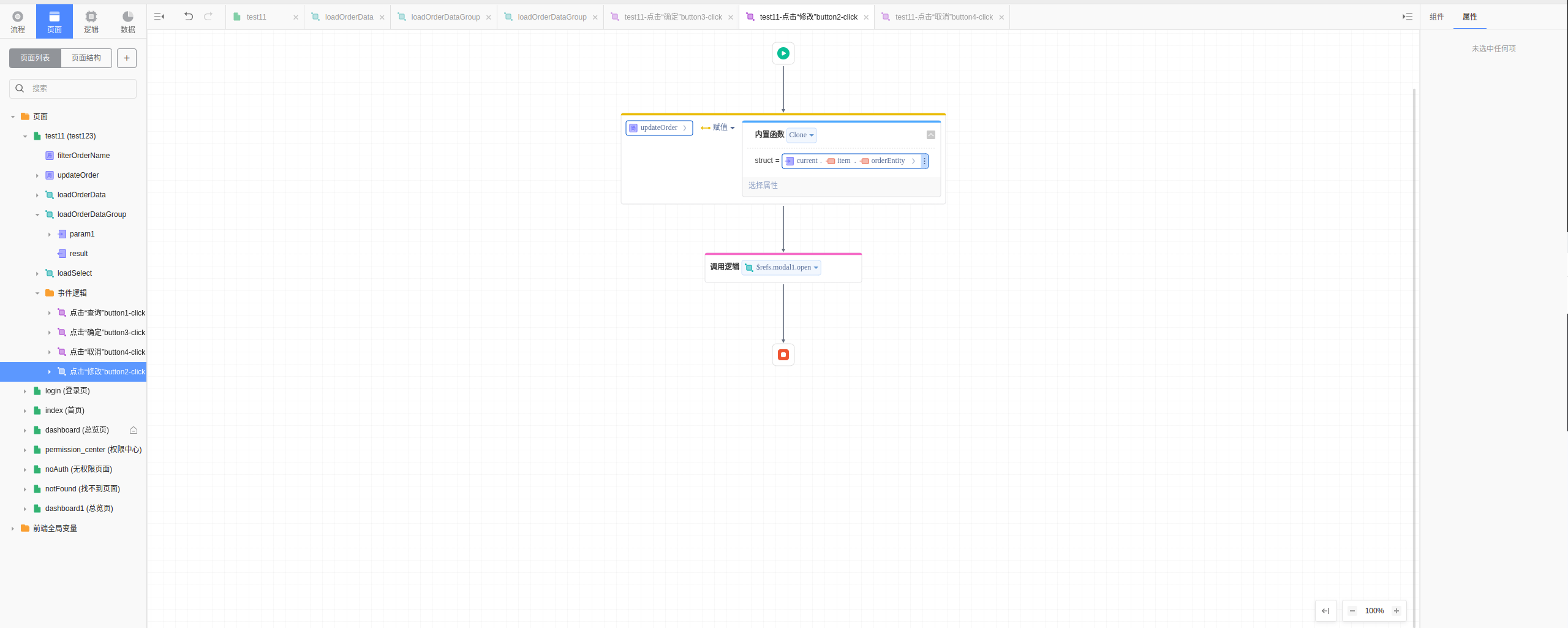1568x628 pixels.
Task: Show the 页面列表 view
Action: [35, 58]
